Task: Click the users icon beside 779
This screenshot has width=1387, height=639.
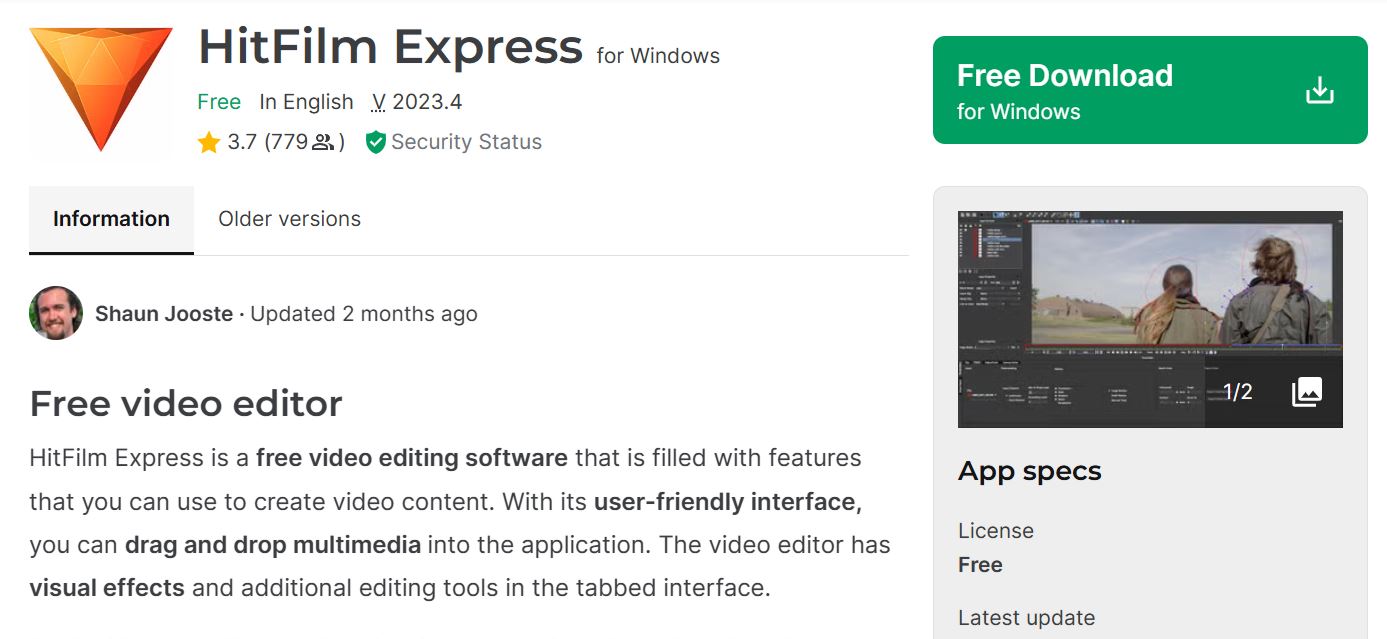Action: (x=323, y=143)
